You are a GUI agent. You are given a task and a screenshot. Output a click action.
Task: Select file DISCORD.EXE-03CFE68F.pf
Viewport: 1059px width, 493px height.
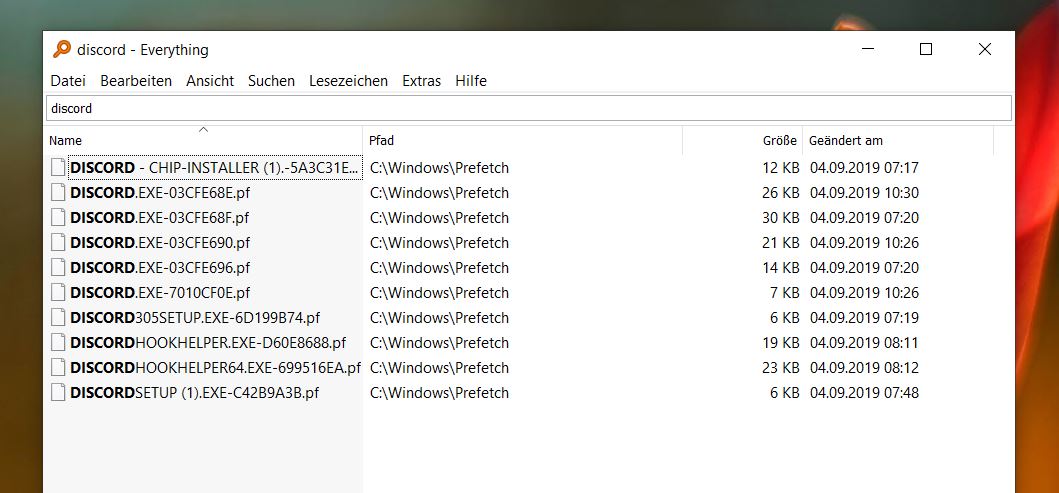click(x=160, y=217)
